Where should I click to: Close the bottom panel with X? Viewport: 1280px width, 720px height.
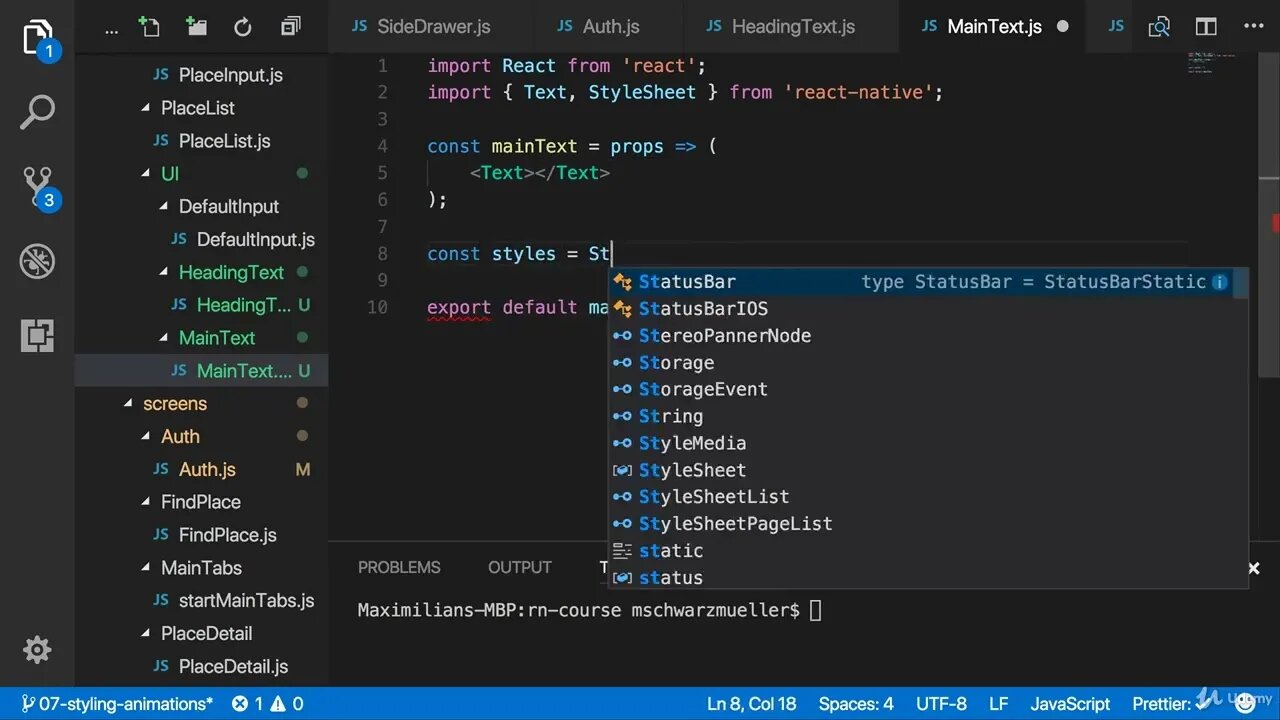[1254, 568]
